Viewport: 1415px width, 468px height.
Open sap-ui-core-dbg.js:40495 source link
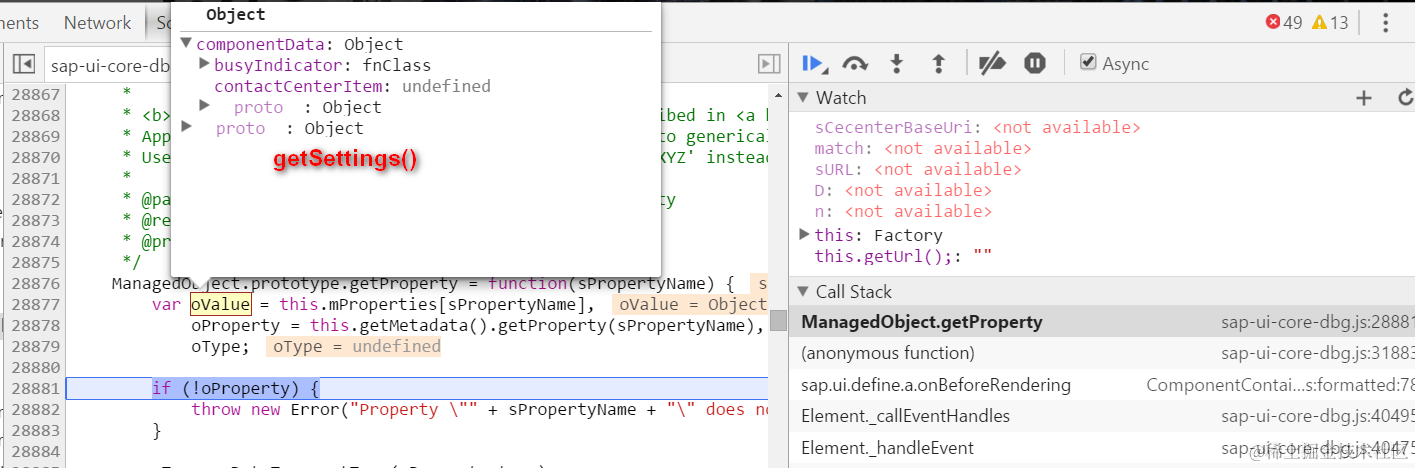tap(1318, 416)
